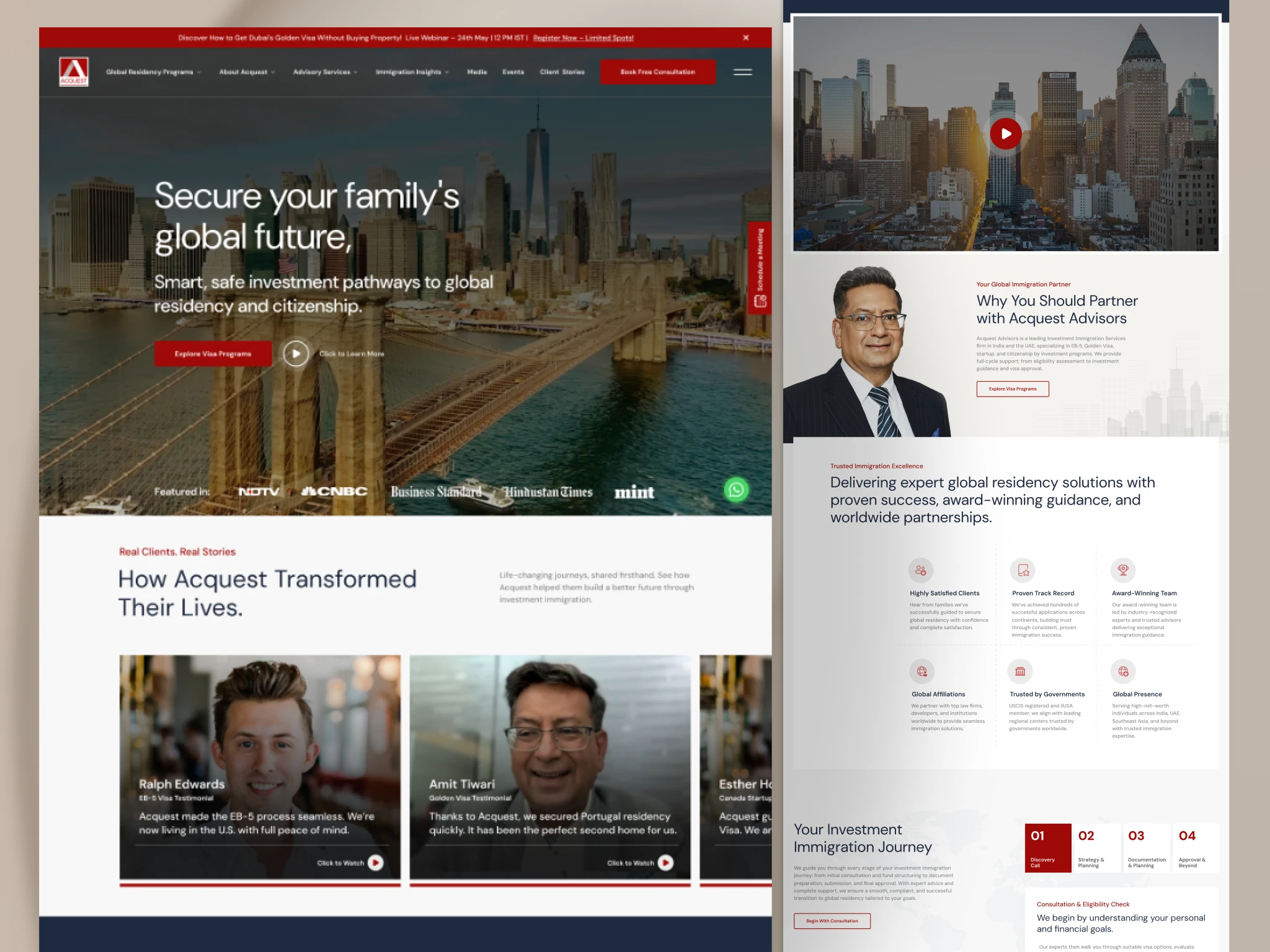Click the Trusted by Governments icon
Image resolution: width=1270 pixels, height=952 pixels.
click(1020, 671)
